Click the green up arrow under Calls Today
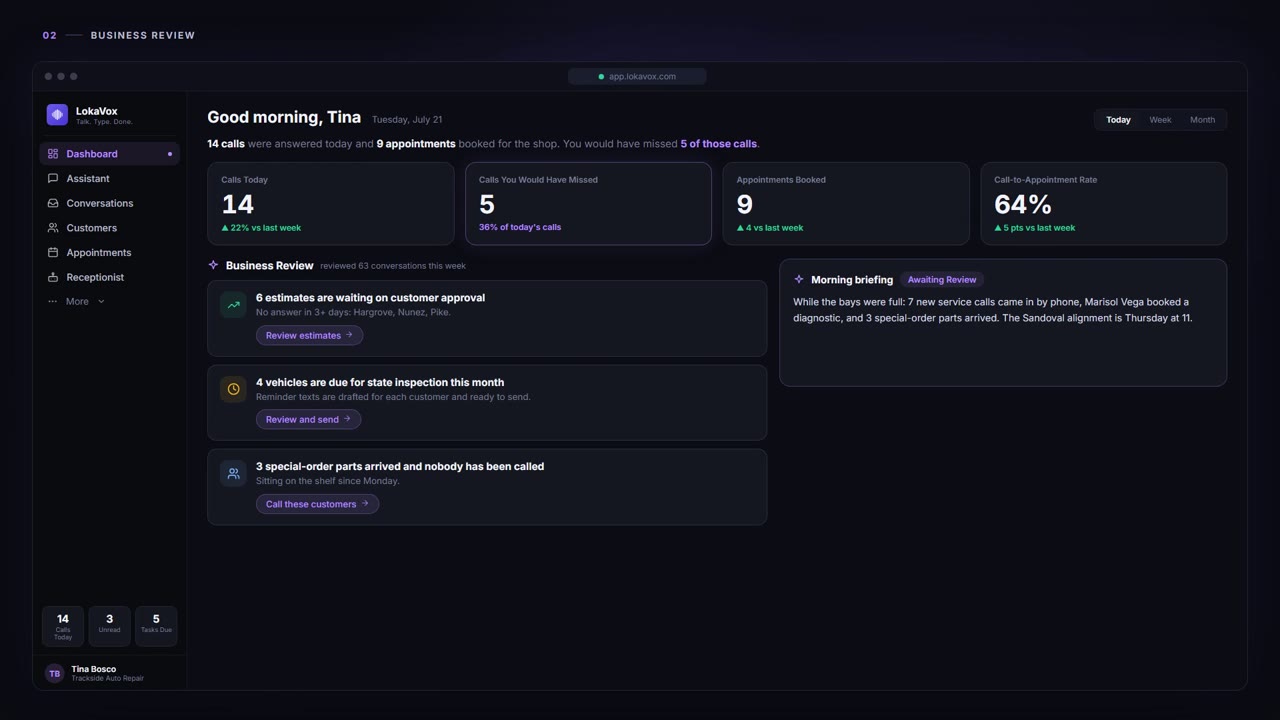This screenshot has height=720, width=1280. pos(225,228)
